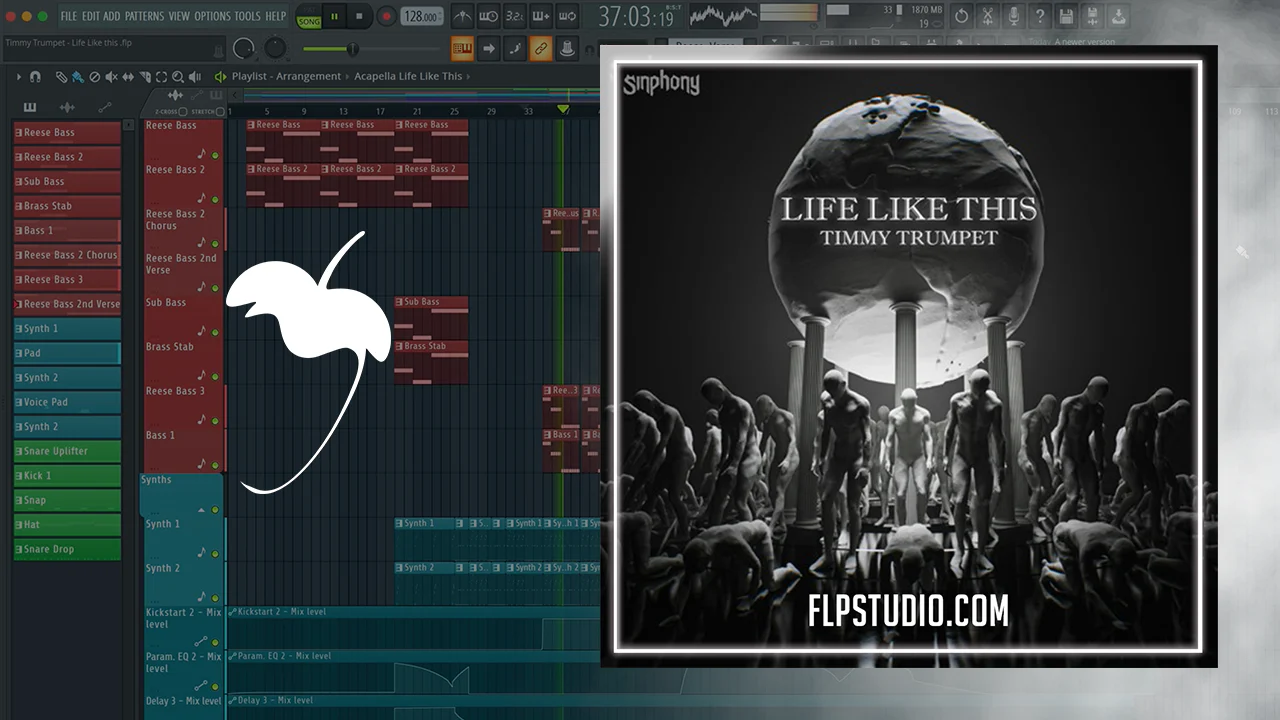The height and width of the screenshot is (720, 1280).
Task: Select Snare Uplifter pattern in picker
Action: pos(67,451)
